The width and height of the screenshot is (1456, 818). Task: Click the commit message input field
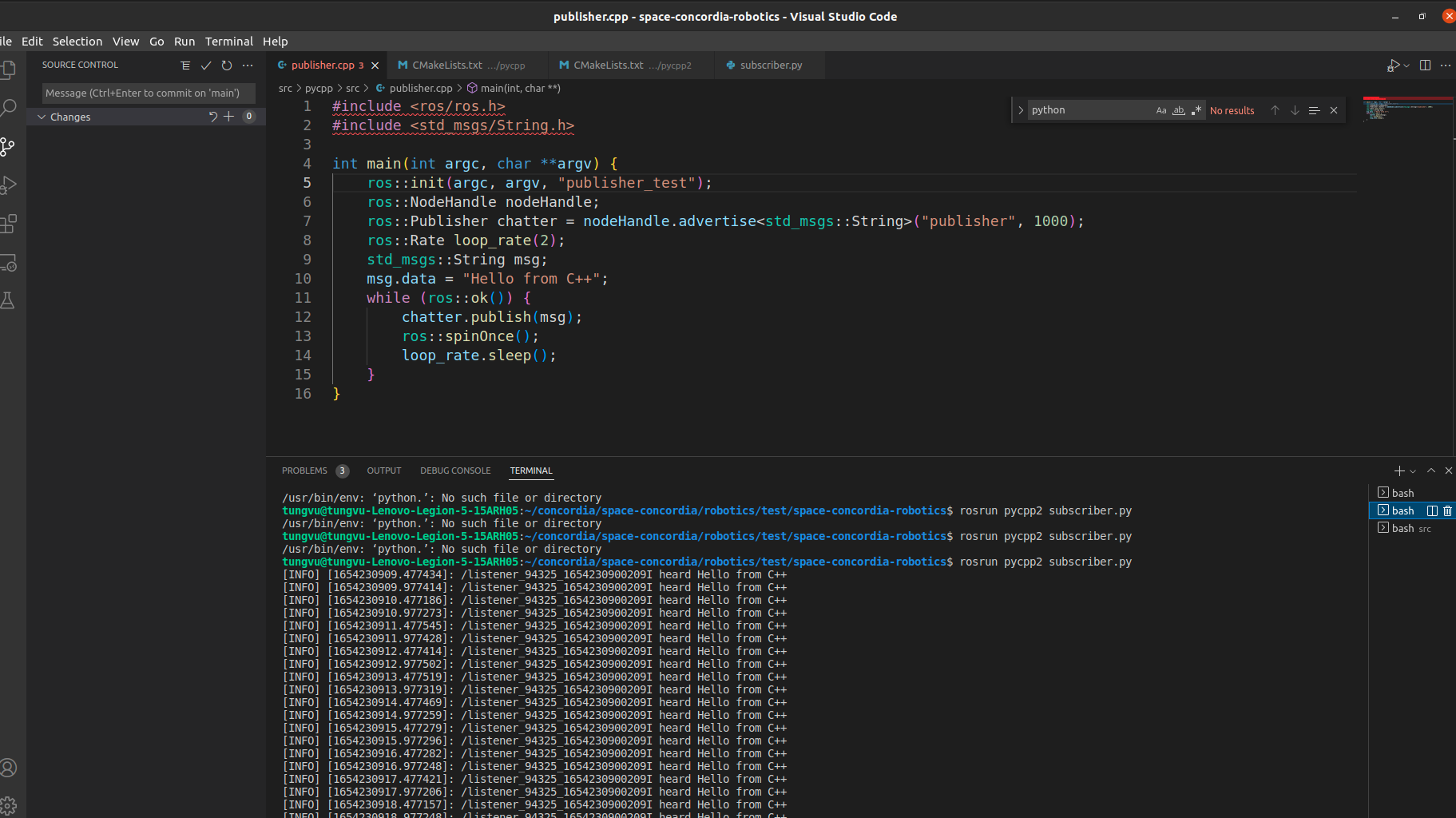(149, 93)
